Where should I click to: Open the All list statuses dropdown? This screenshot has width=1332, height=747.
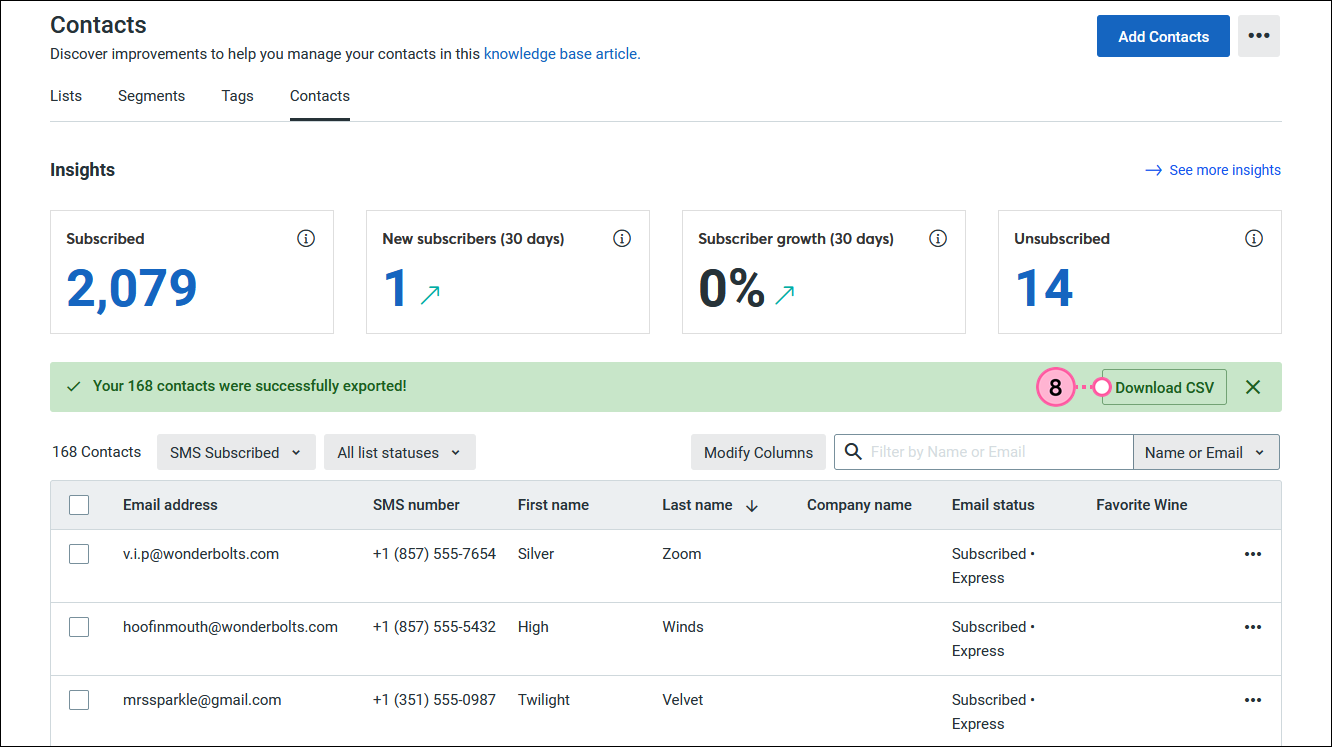[x=400, y=452]
